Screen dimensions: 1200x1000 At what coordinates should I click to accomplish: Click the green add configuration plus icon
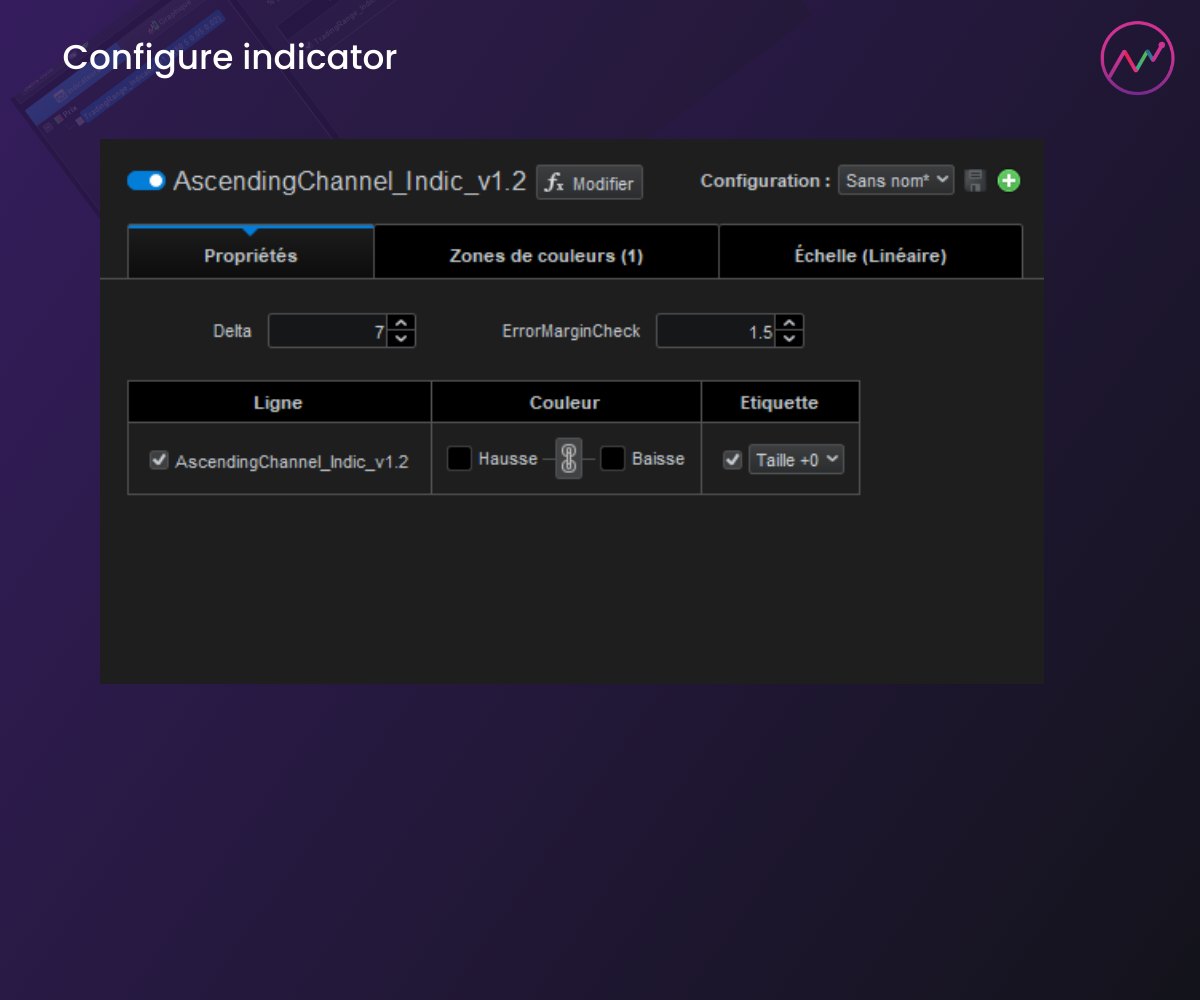[1009, 181]
